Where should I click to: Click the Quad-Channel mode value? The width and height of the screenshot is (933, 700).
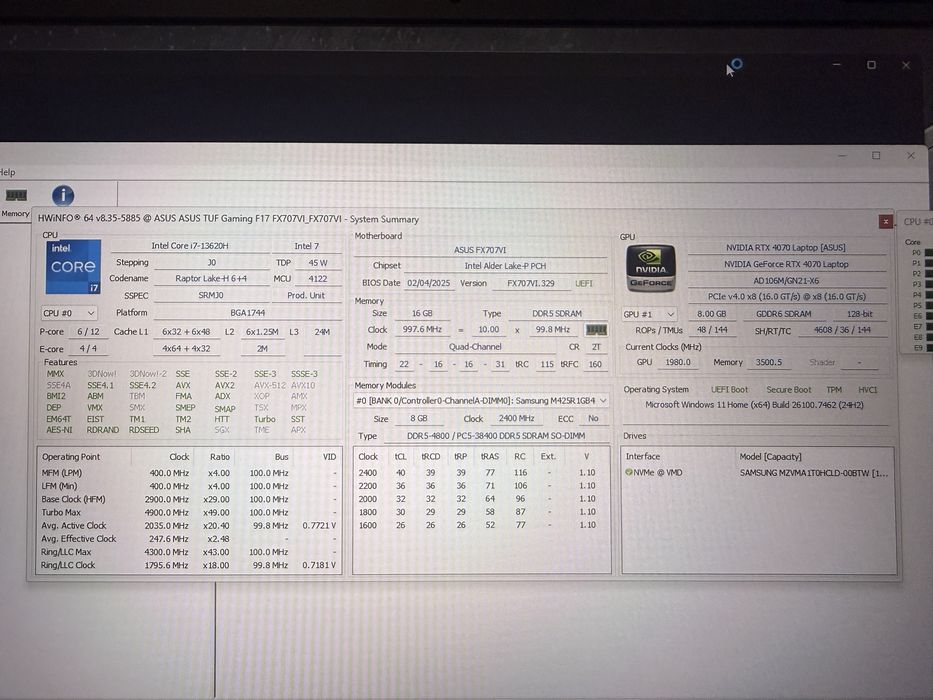coord(475,346)
